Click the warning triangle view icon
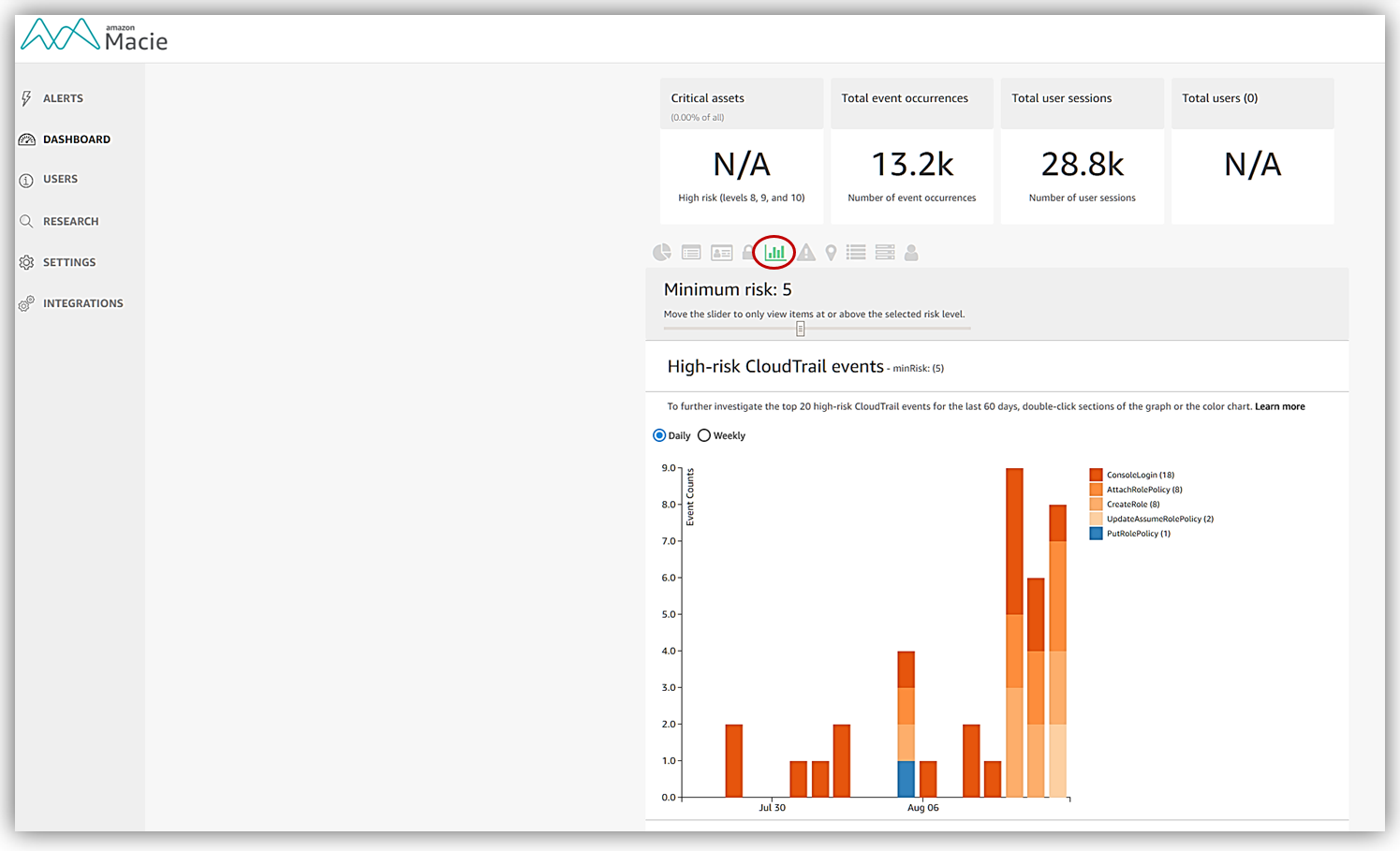1400x851 pixels. click(x=806, y=253)
